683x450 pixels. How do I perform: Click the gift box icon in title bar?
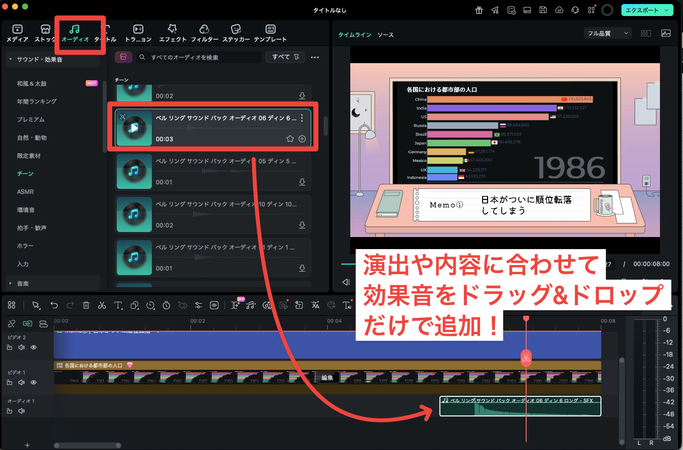[479, 10]
